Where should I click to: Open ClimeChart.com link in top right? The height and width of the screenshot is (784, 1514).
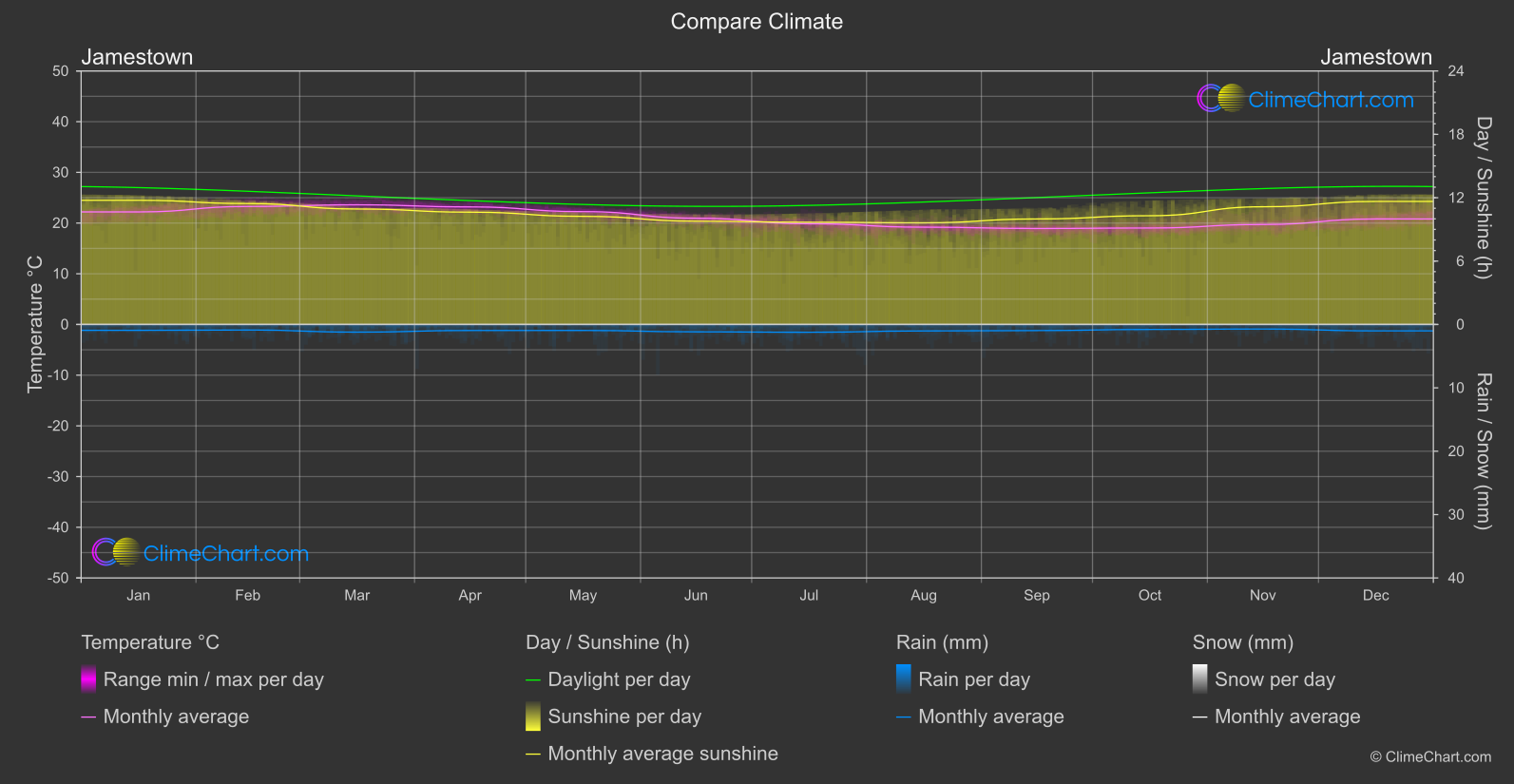(1331, 100)
